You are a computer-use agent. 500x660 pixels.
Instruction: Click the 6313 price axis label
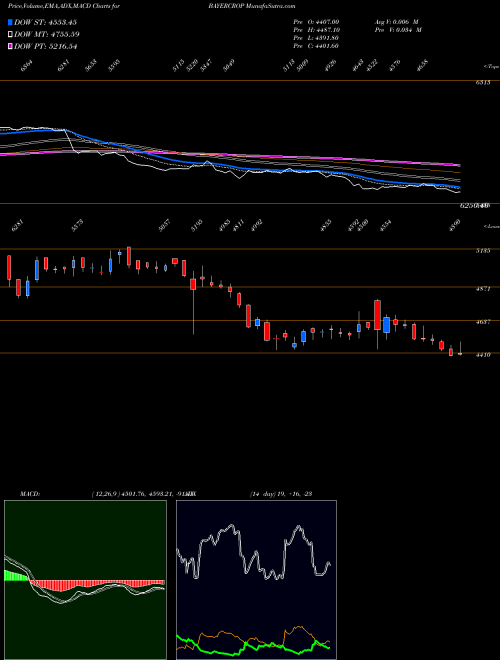tap(483, 82)
